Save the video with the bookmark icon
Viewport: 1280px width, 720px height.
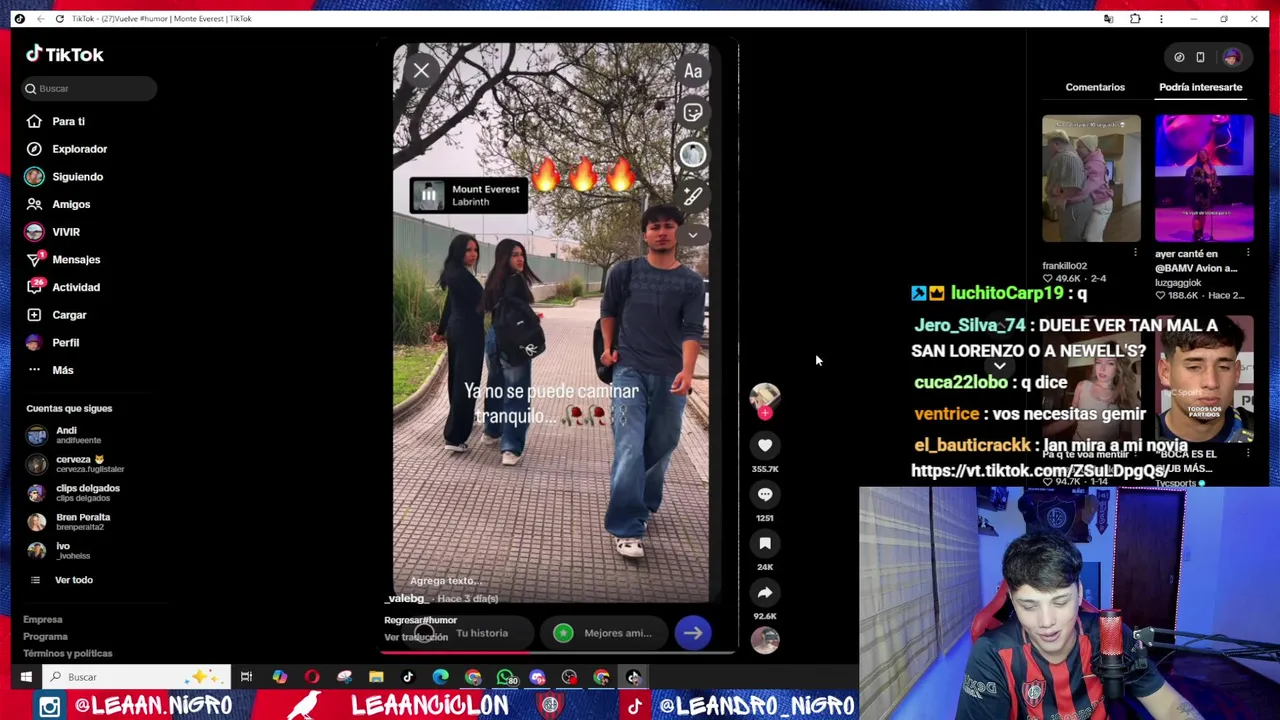[765, 543]
